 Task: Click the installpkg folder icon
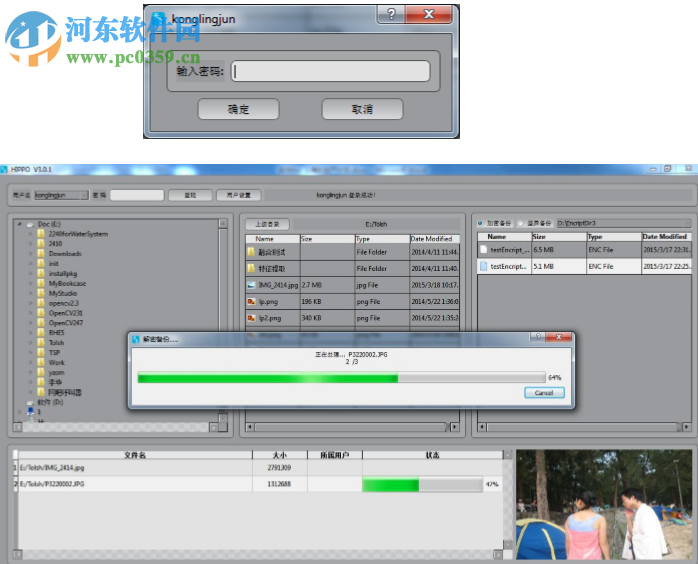[41, 273]
